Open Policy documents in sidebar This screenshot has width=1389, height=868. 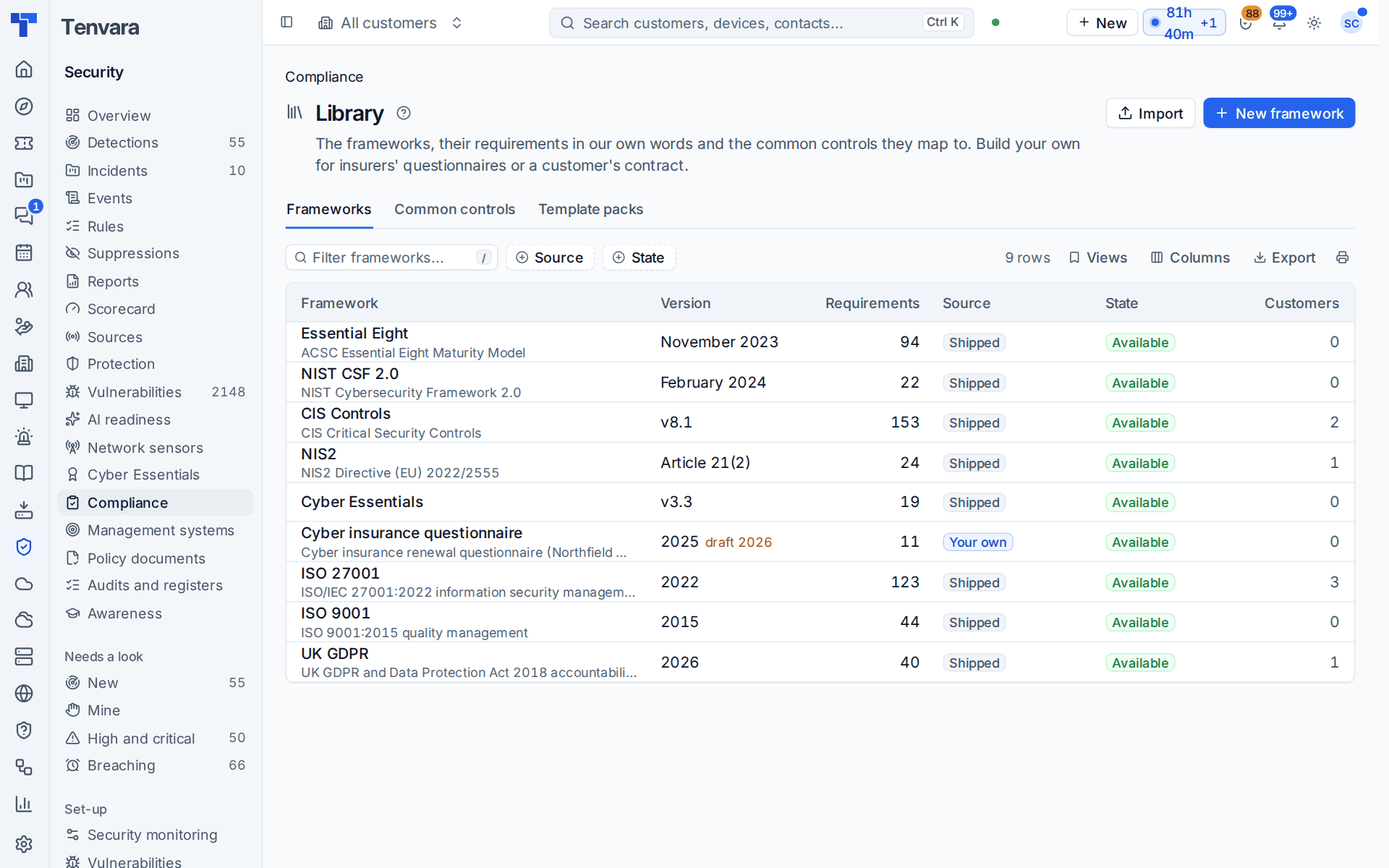[x=156, y=558]
